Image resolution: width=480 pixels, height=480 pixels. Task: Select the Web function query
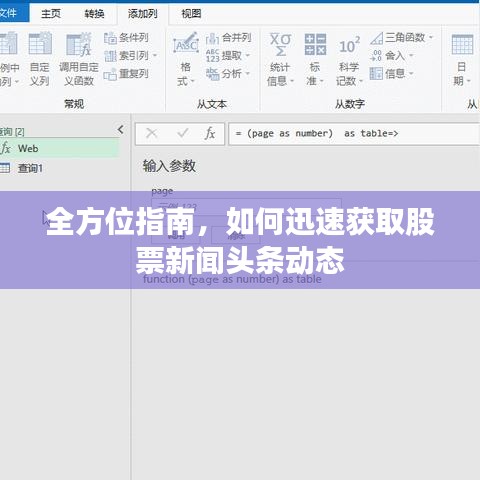(x=59, y=148)
